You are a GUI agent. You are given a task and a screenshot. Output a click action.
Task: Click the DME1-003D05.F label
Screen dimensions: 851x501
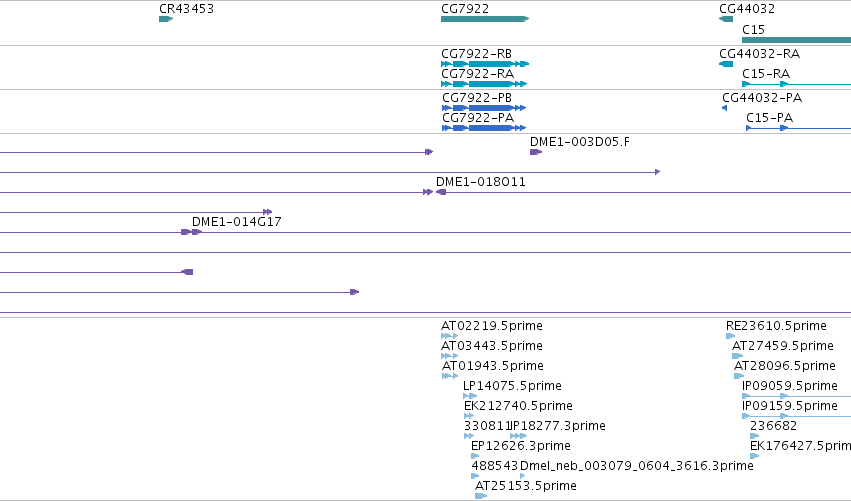pyautogui.click(x=580, y=142)
